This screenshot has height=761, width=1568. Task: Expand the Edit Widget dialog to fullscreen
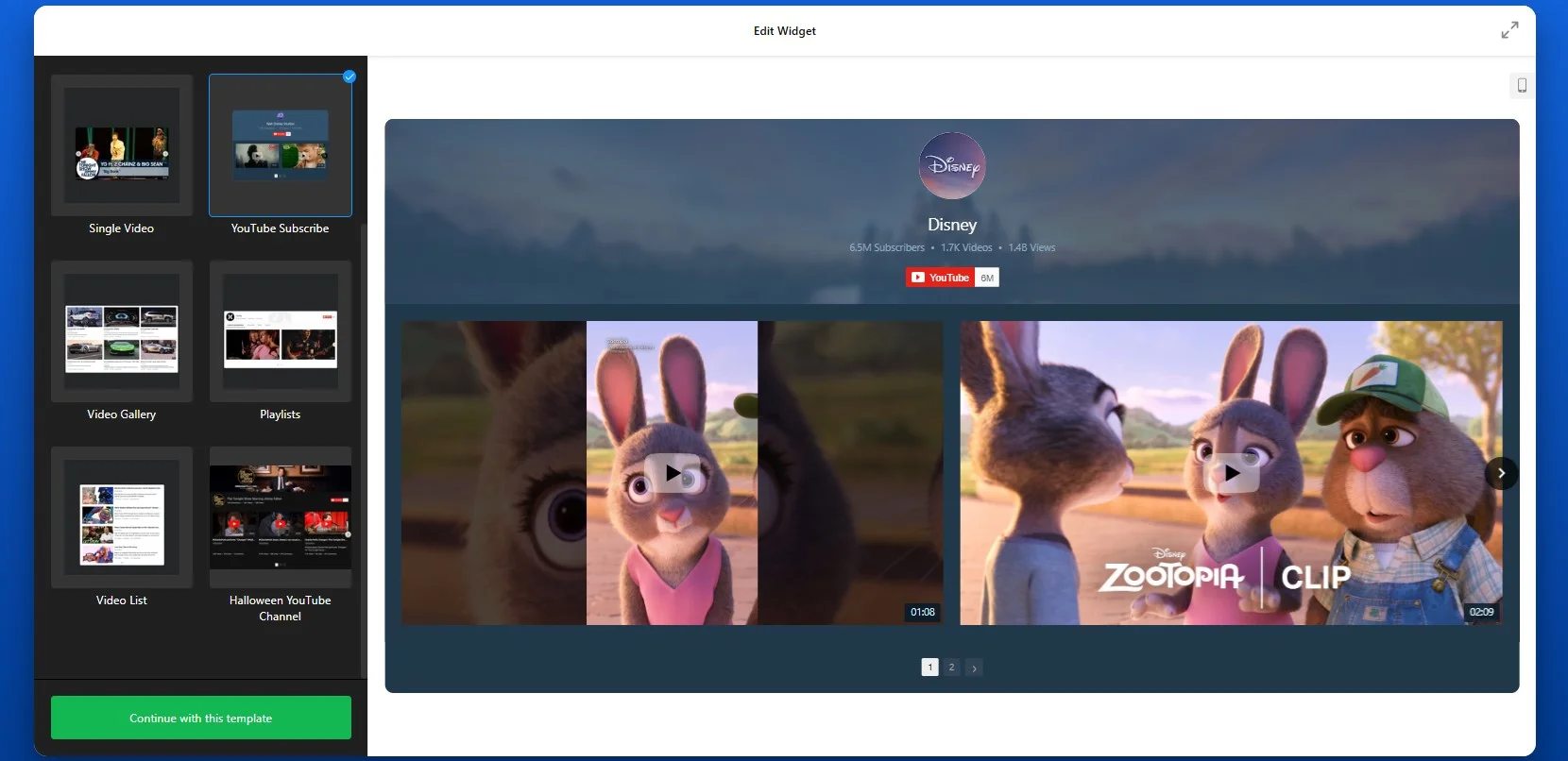[1509, 30]
